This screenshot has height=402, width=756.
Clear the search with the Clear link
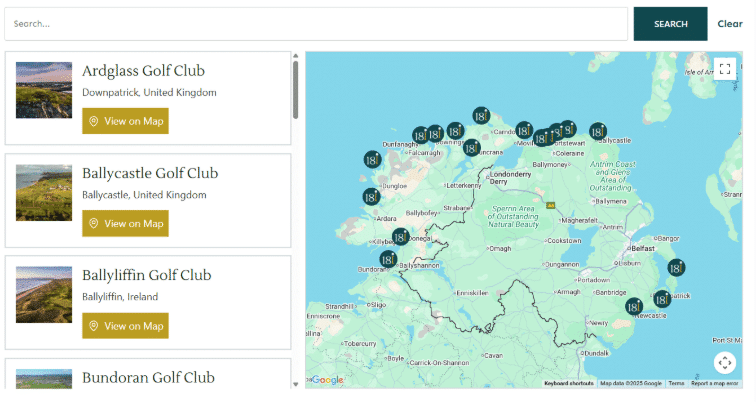[729, 24]
